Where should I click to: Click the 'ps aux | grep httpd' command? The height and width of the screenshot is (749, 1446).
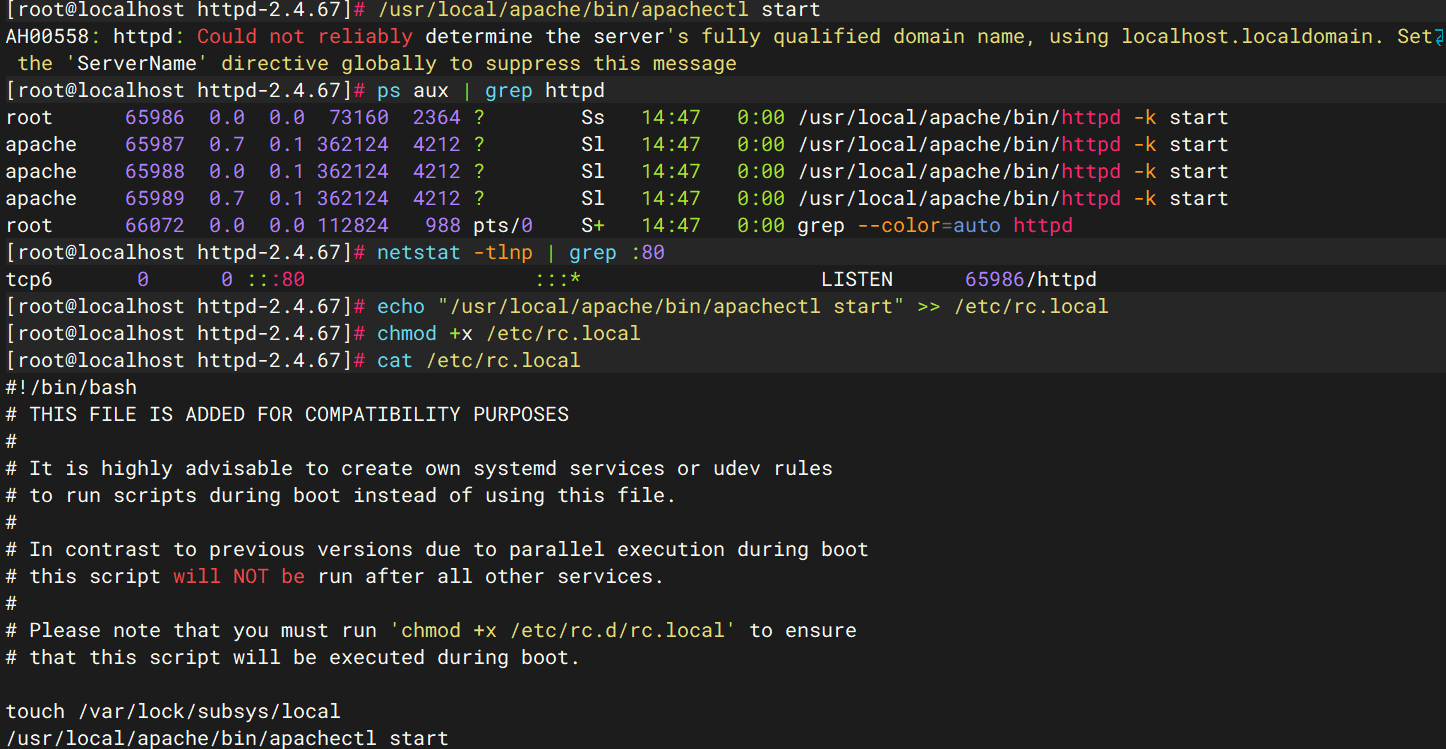click(x=491, y=91)
